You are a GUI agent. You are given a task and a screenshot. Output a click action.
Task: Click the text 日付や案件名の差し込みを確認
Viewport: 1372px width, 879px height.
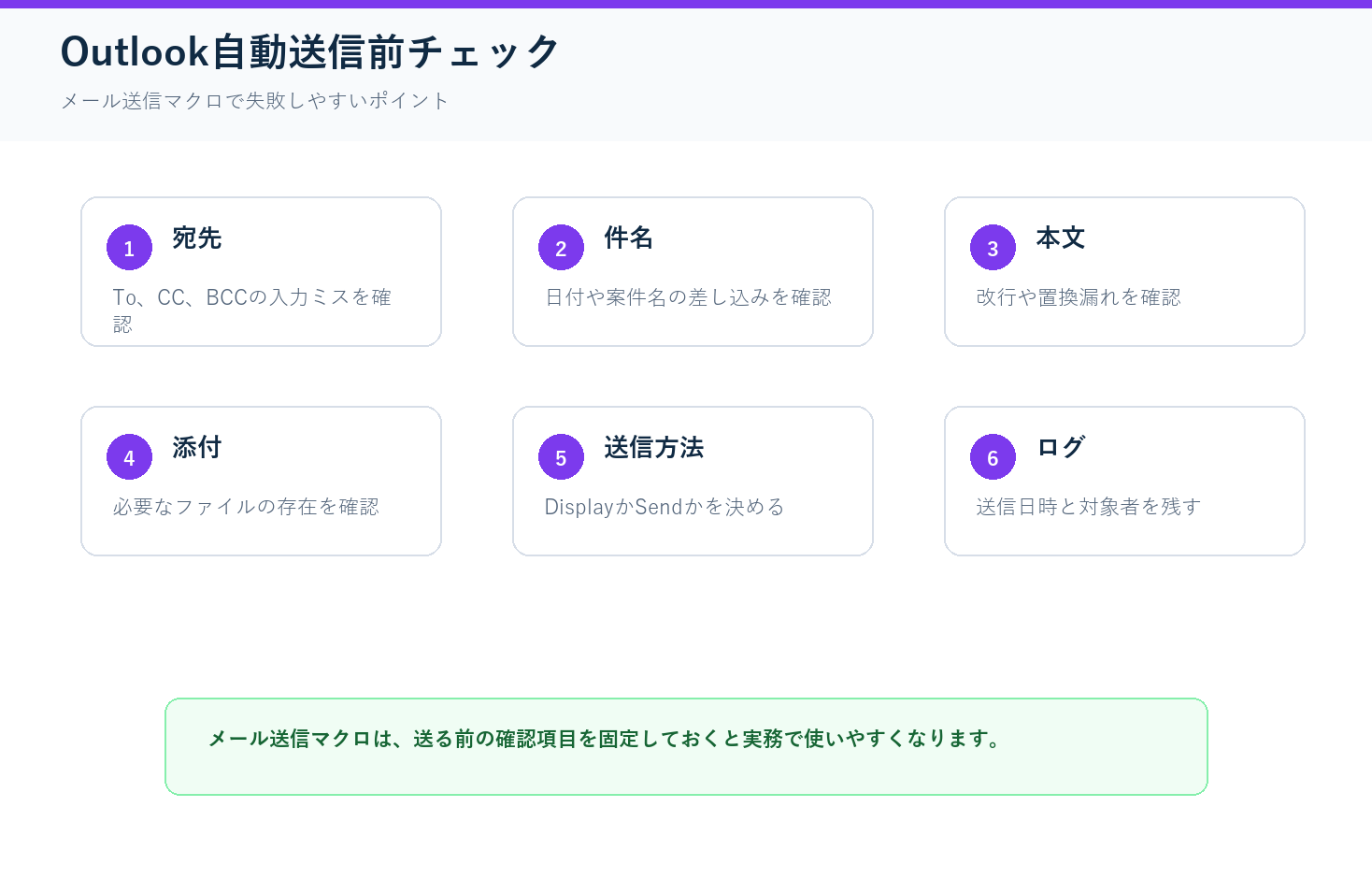coord(688,297)
